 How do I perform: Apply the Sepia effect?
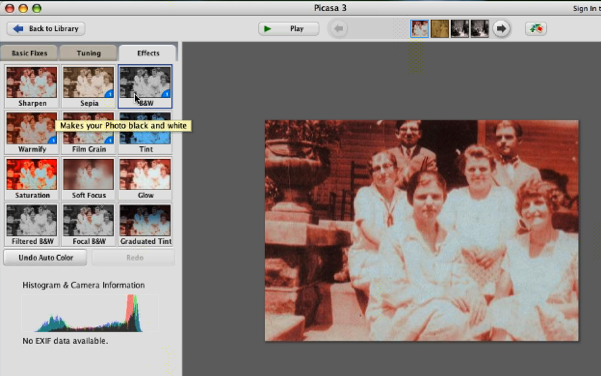tap(89, 87)
